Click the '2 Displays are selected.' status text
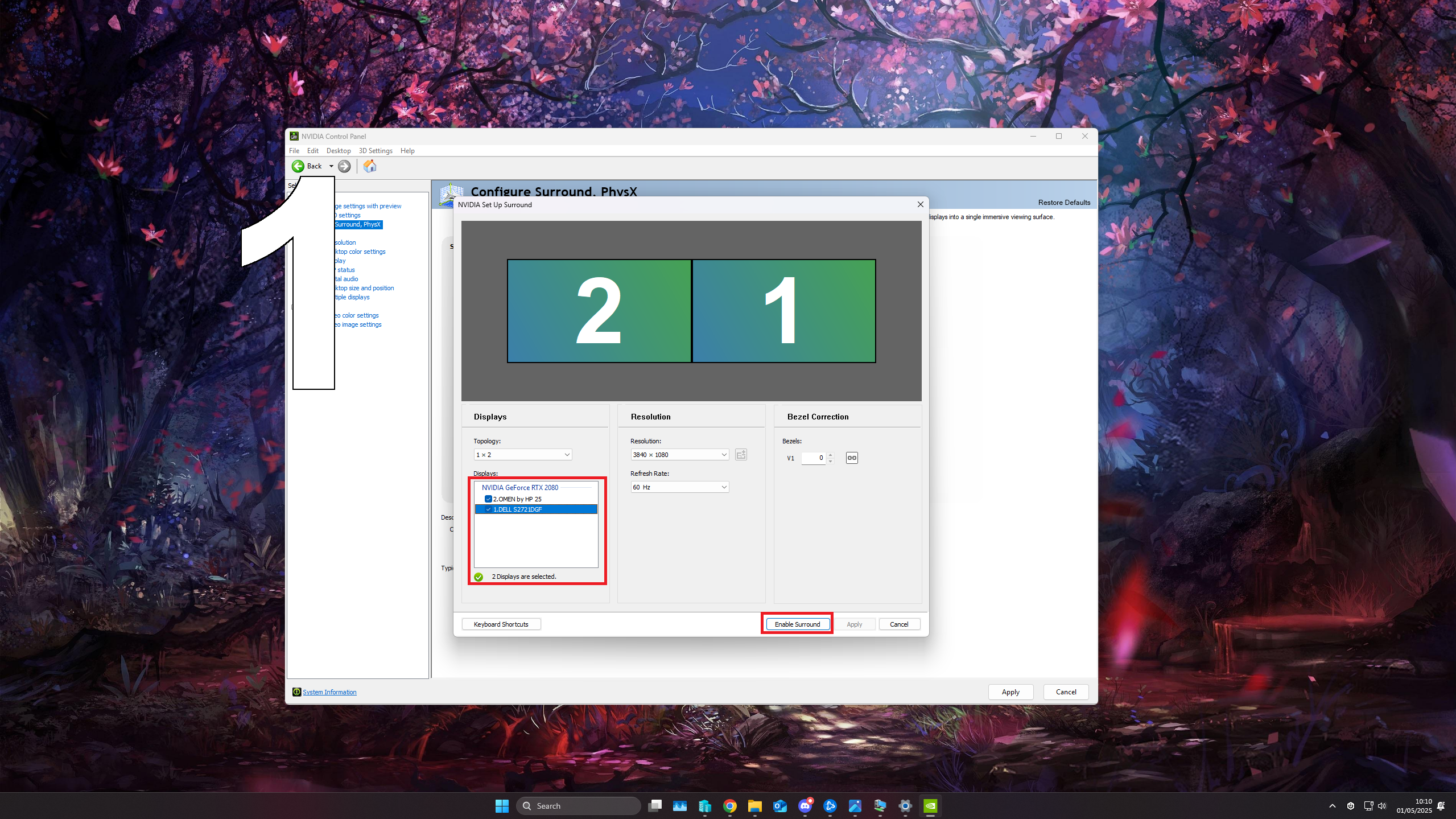The height and width of the screenshot is (819, 1456). pyautogui.click(x=523, y=577)
